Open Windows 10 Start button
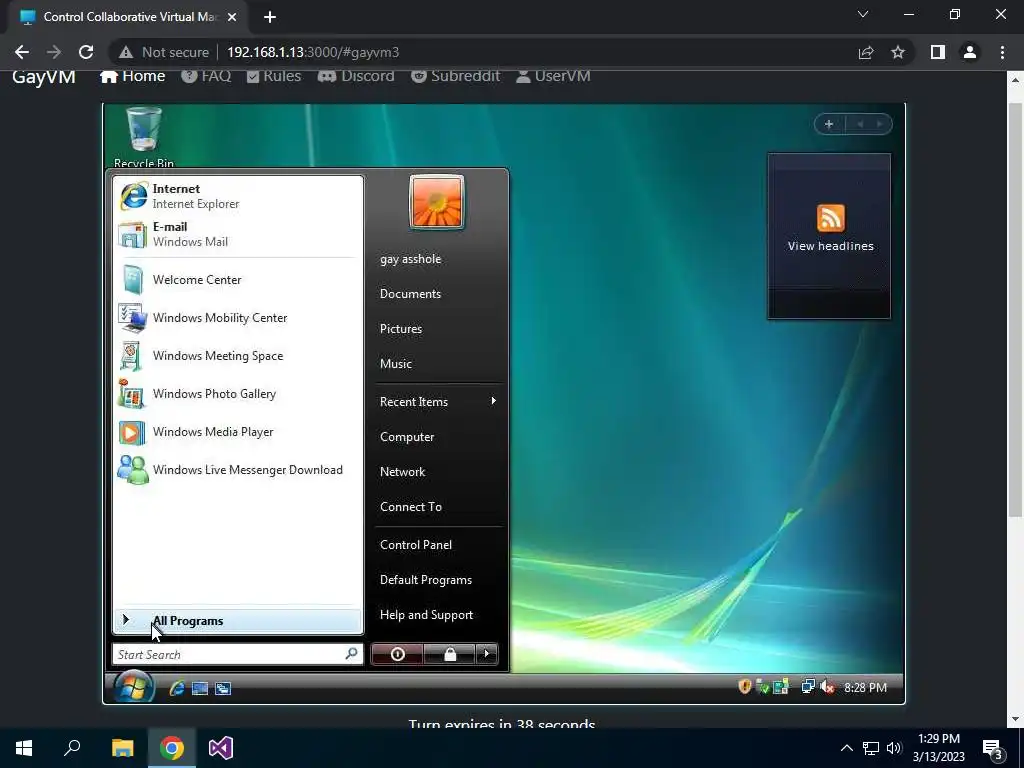This screenshot has width=1024, height=768. [24, 748]
